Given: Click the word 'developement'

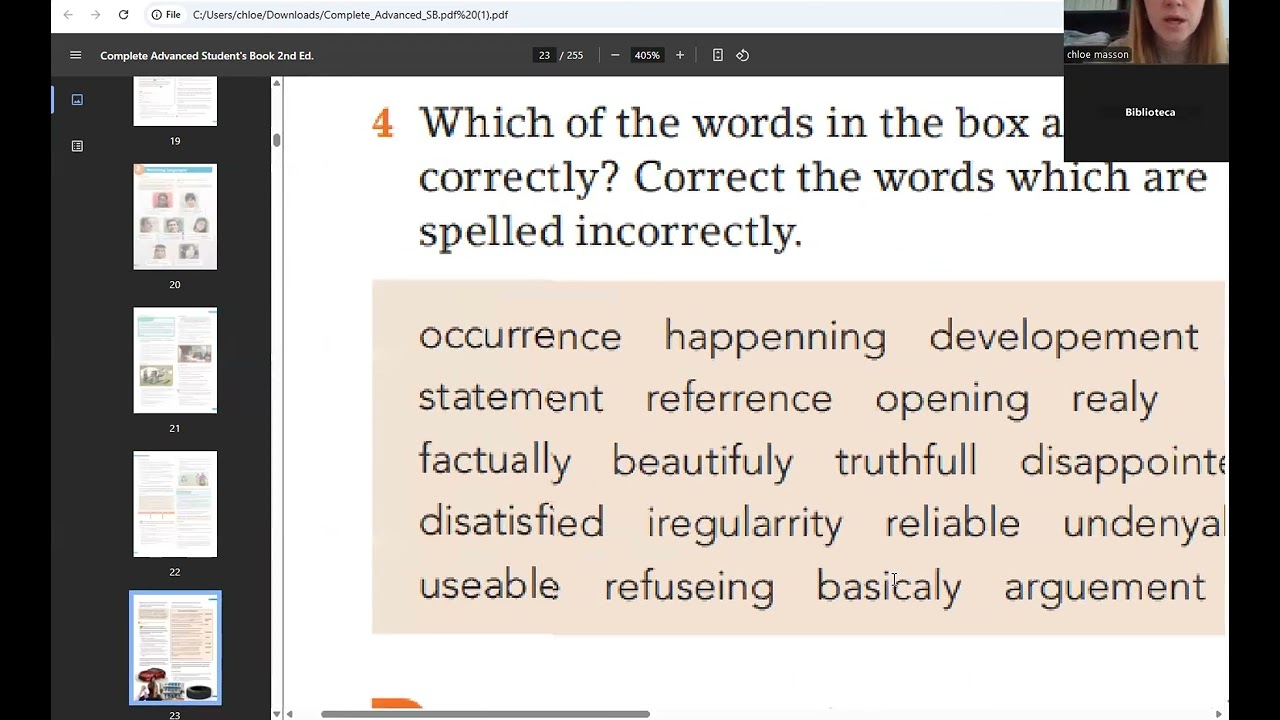Looking at the screenshot, I should [x=1064, y=338].
